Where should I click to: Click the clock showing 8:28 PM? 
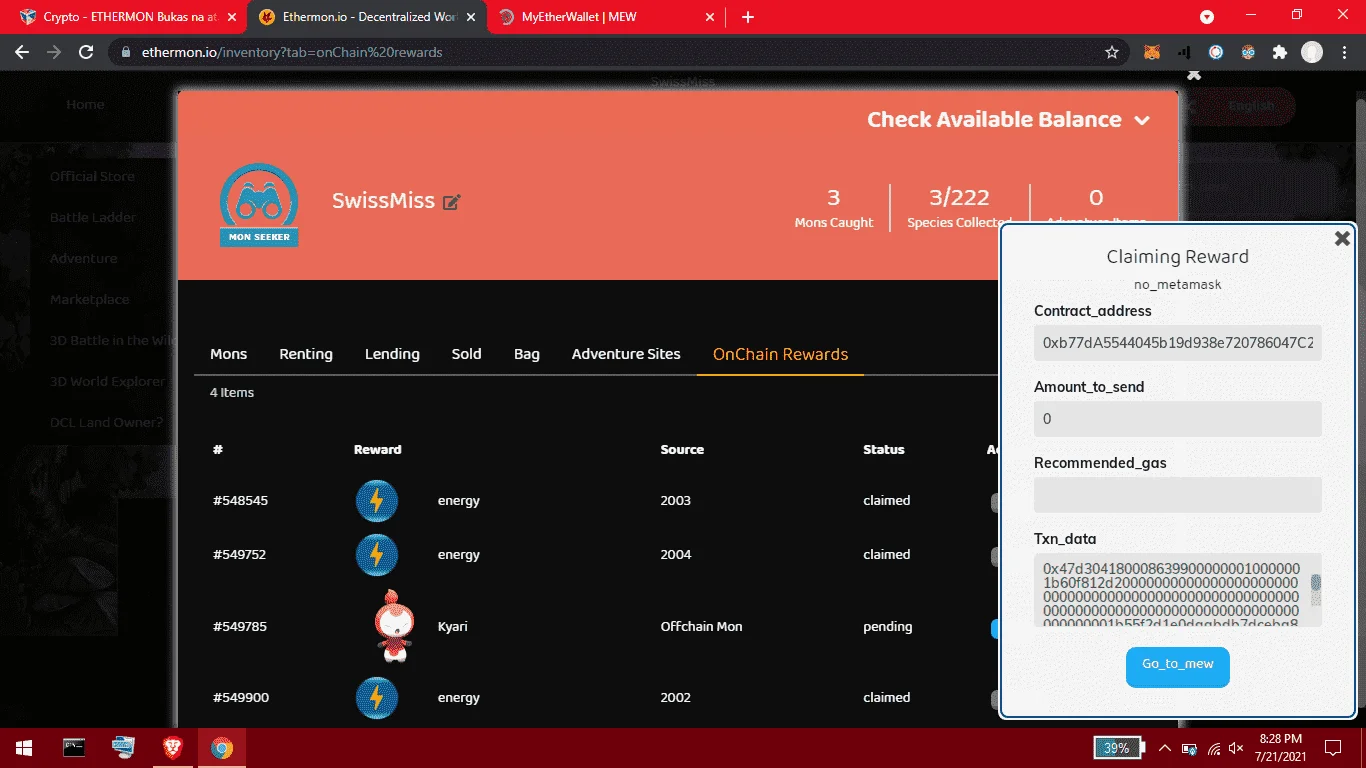pos(1282,740)
